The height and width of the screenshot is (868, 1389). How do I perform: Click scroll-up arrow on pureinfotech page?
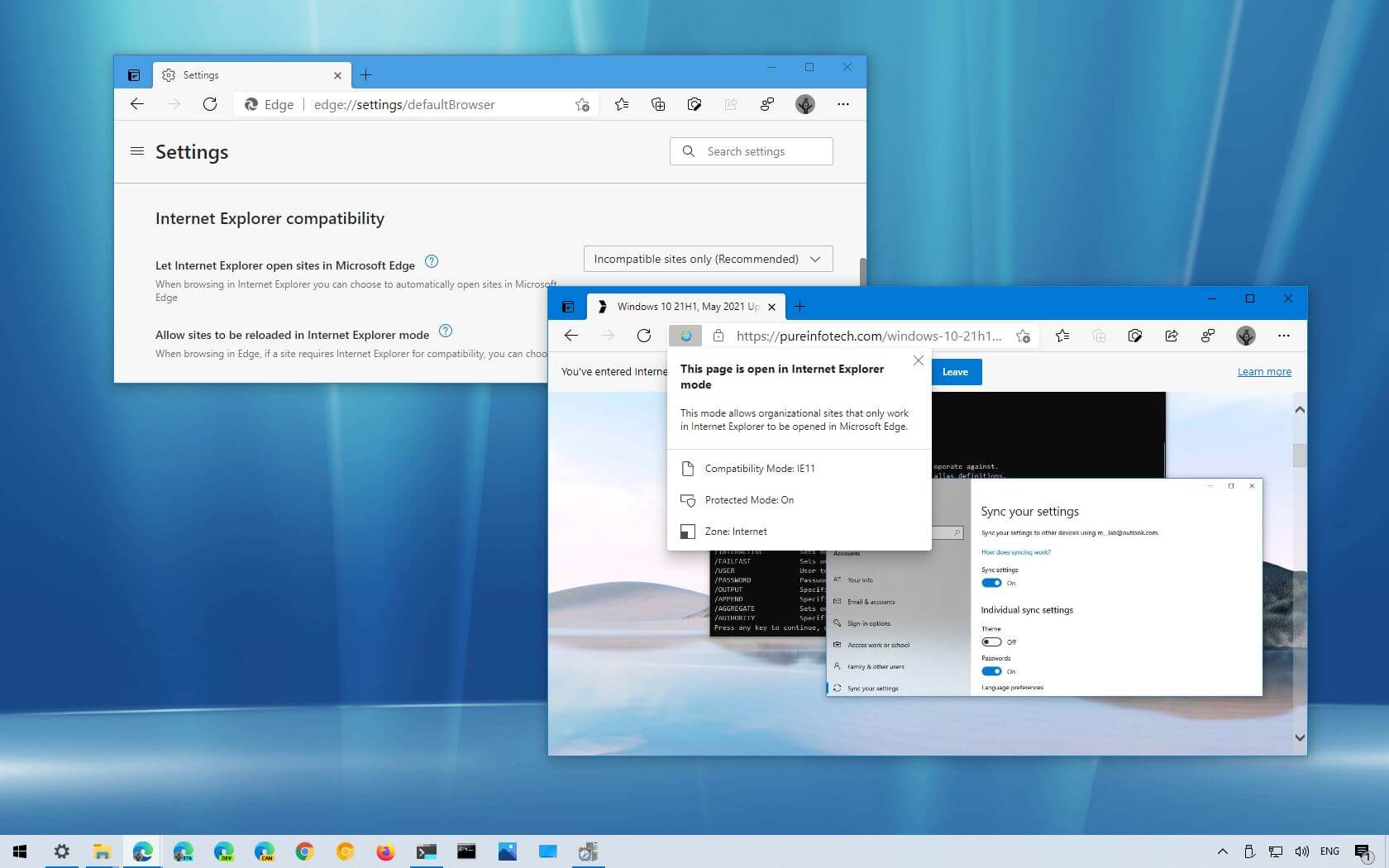click(1300, 410)
